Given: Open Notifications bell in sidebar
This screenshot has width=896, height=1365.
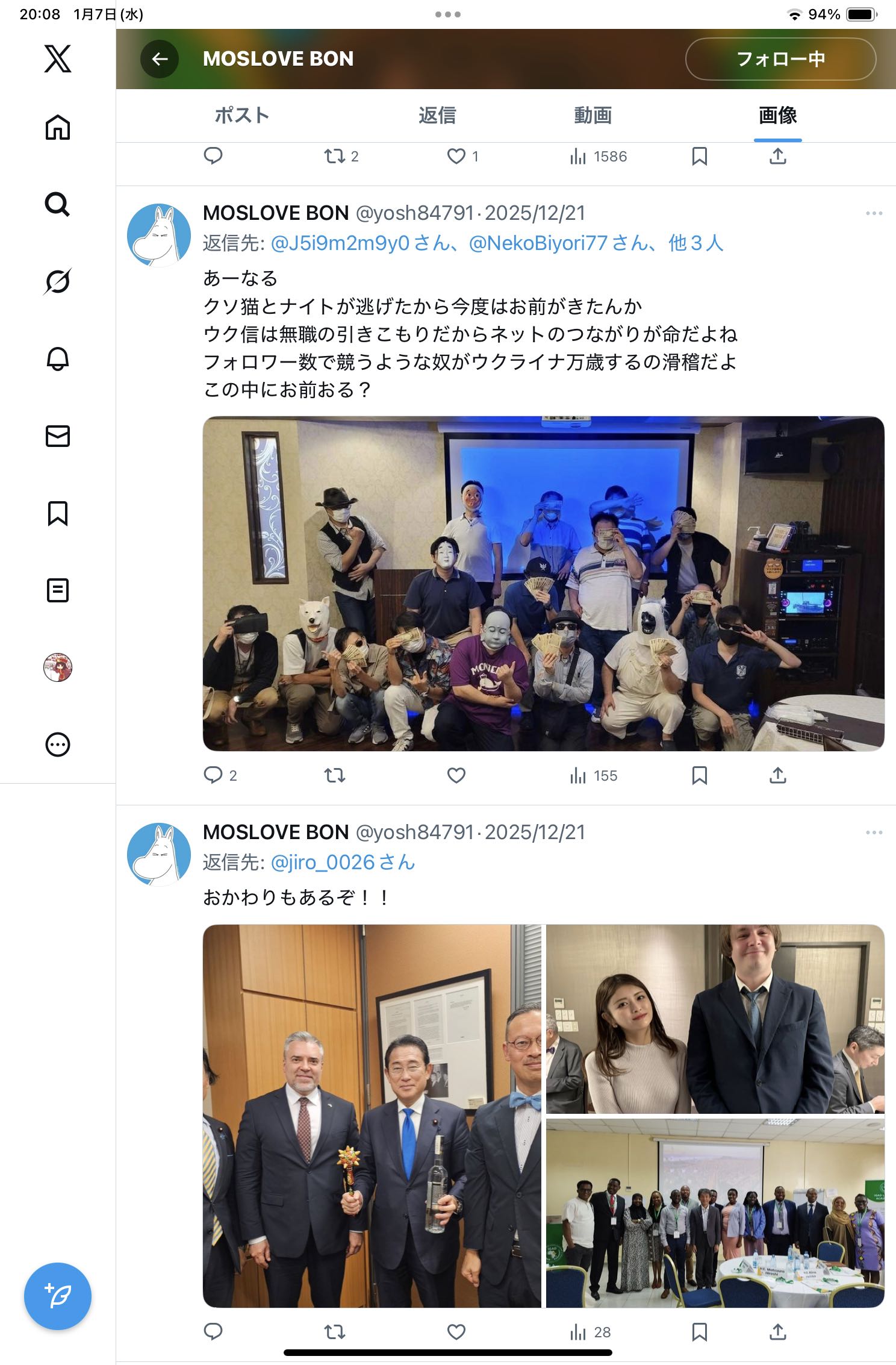Looking at the screenshot, I should 58,358.
